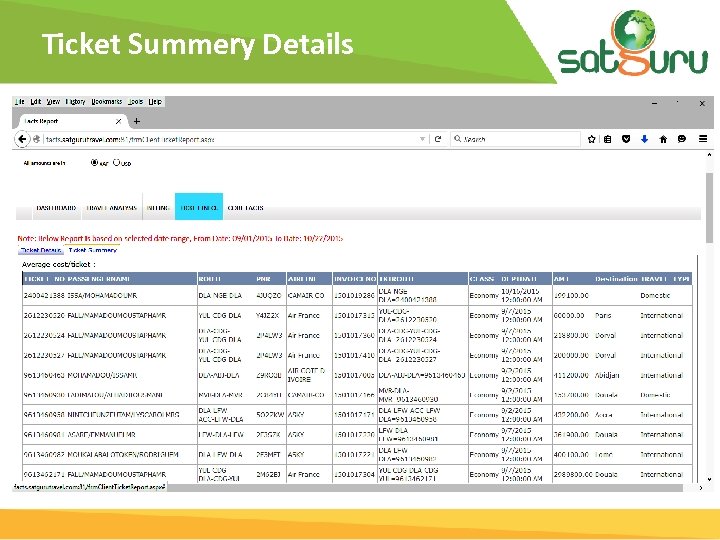
Task: Open the View menu
Action: pos(53,101)
